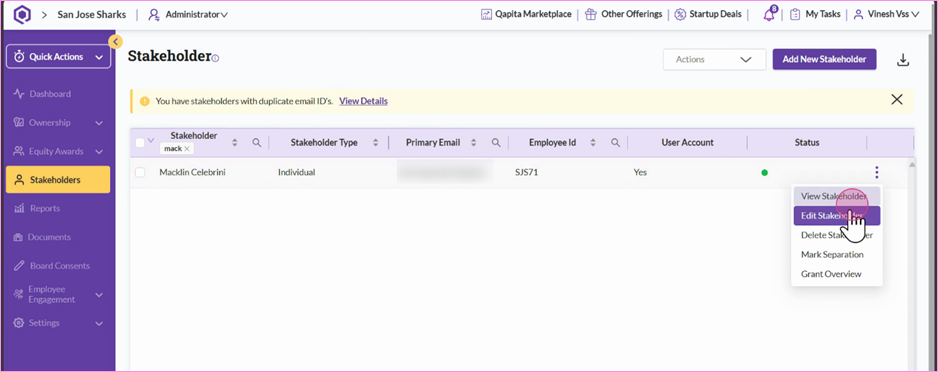Click the user profile icon
Screen dimensions: 938x372
click(858, 14)
